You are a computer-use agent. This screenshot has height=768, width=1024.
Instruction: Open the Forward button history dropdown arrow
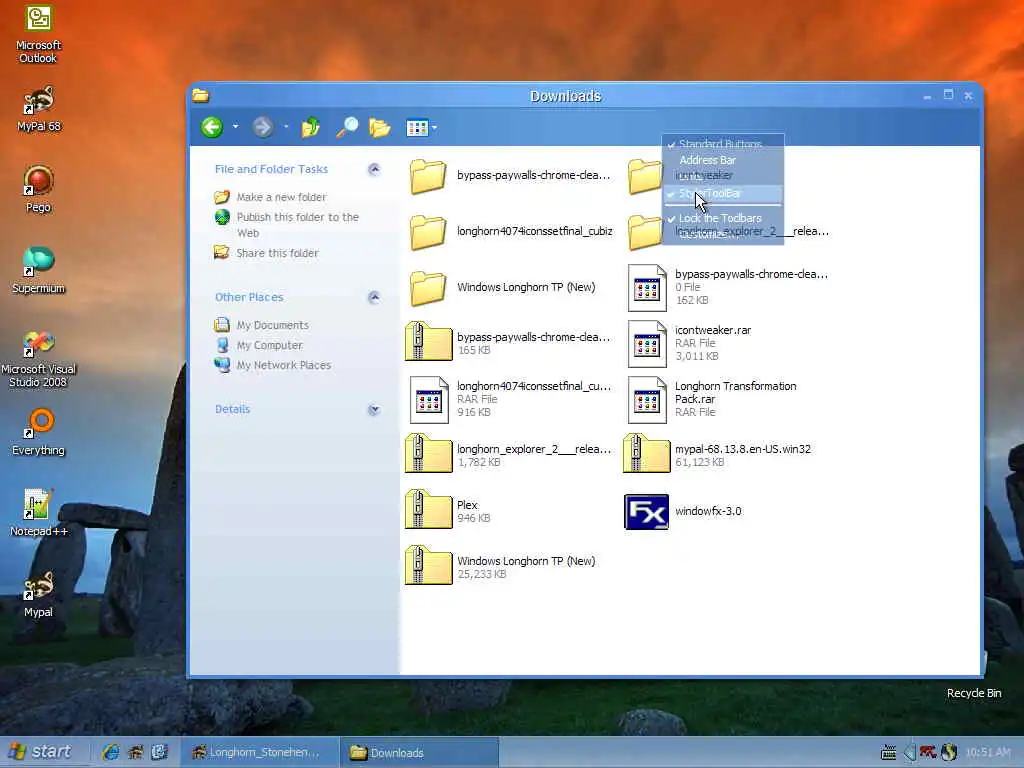point(285,127)
